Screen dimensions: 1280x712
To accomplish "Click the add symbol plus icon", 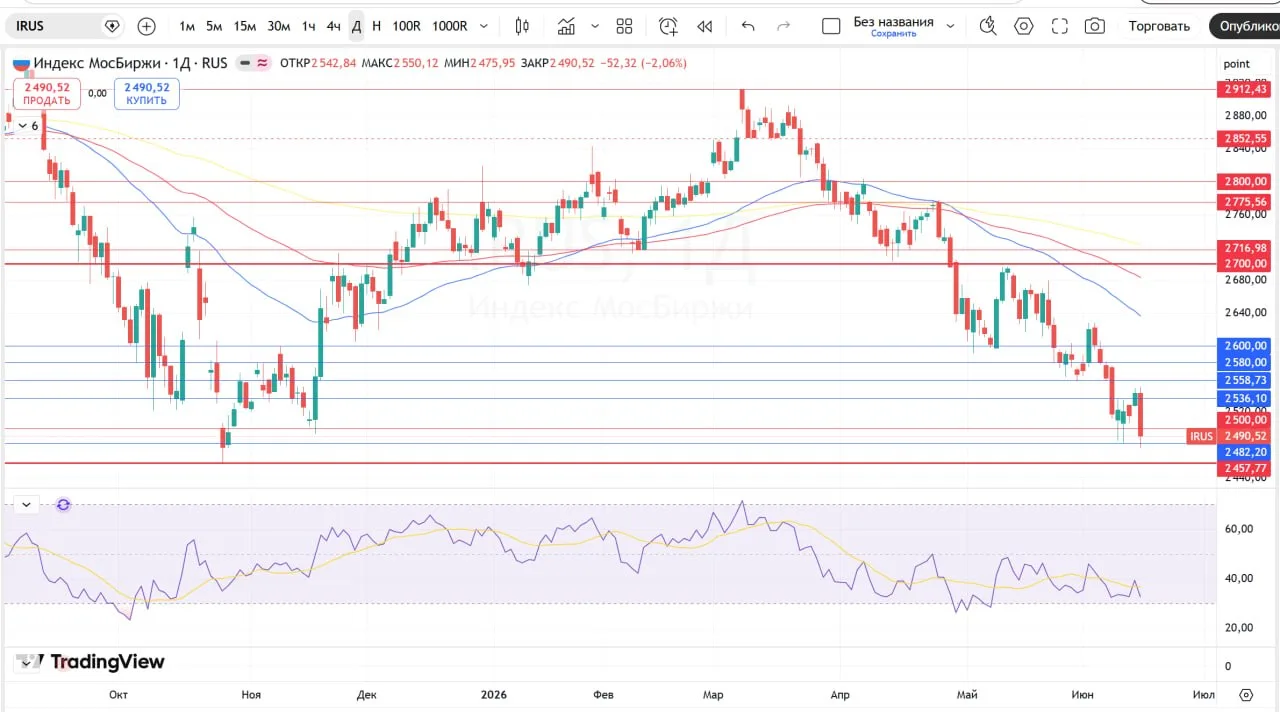I will click(x=147, y=26).
